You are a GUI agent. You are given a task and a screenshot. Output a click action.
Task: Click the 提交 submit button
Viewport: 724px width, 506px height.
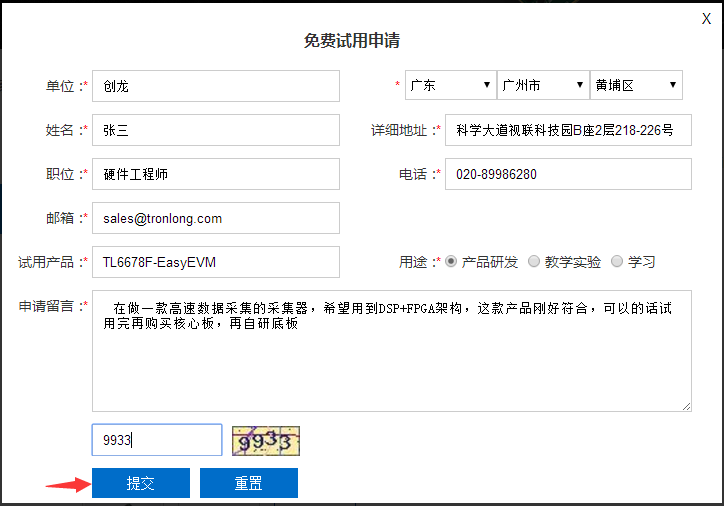click(141, 483)
